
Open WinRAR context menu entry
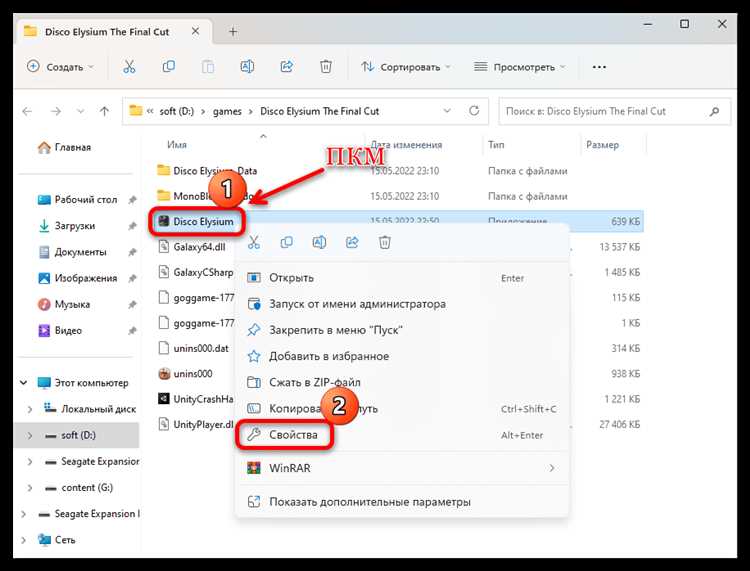(403, 468)
